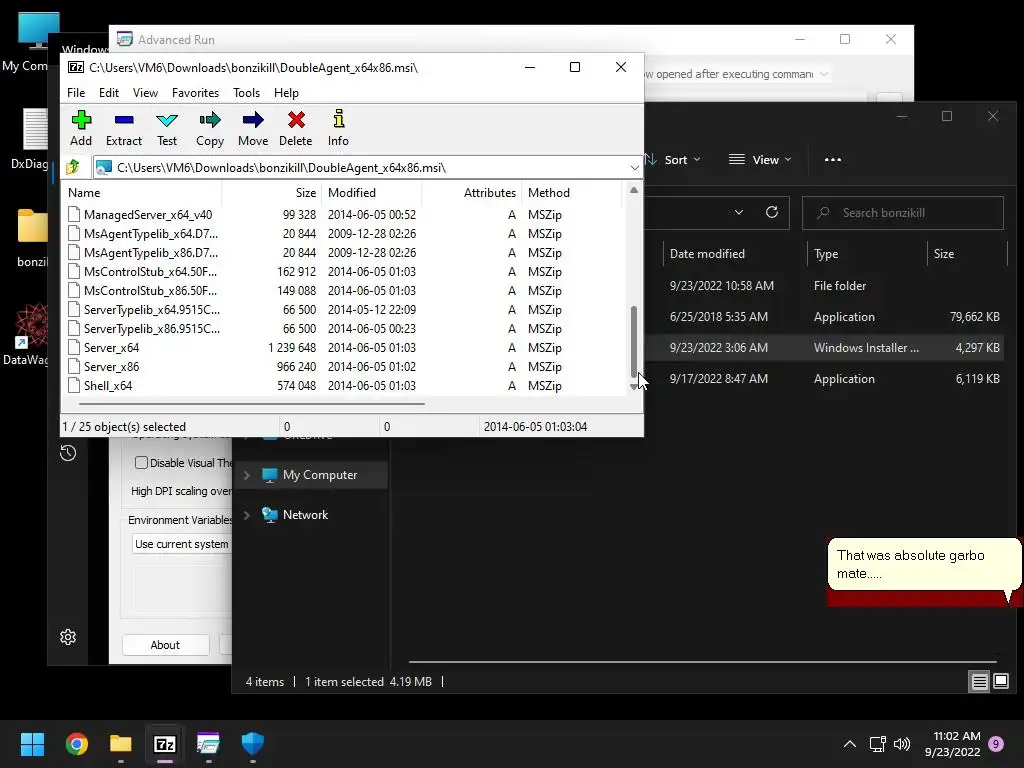
Task: Show archive Info
Action: click(x=338, y=128)
